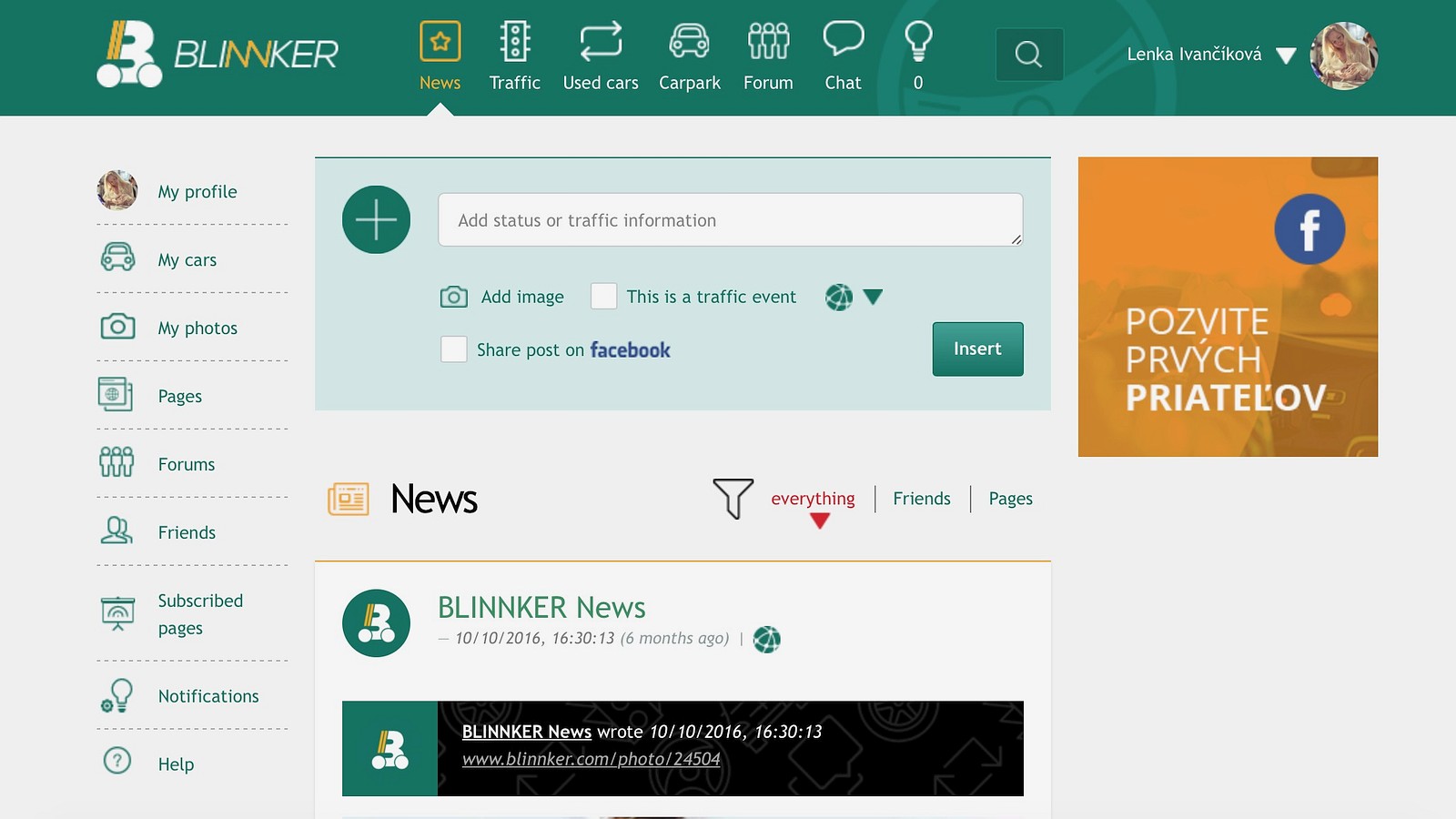The width and height of the screenshot is (1456, 819).
Task: Switch news filter to Pages
Action: (x=1010, y=499)
